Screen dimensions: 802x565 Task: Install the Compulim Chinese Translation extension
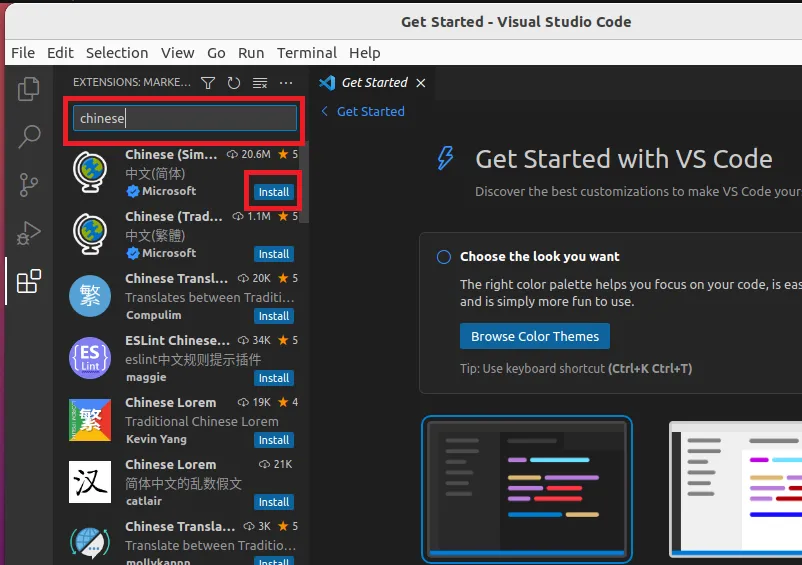pos(274,316)
